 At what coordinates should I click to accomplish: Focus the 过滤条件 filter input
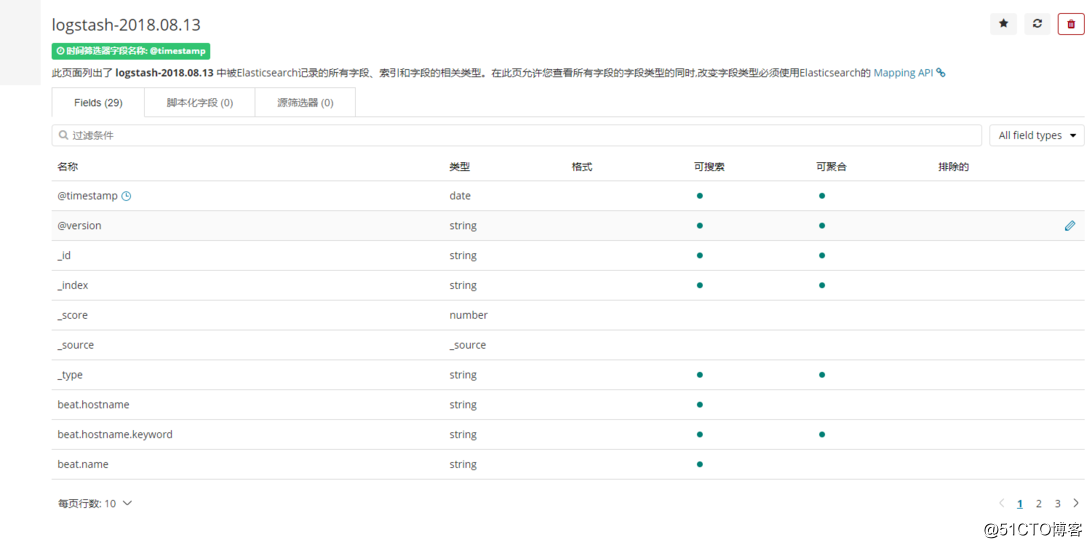pos(517,135)
